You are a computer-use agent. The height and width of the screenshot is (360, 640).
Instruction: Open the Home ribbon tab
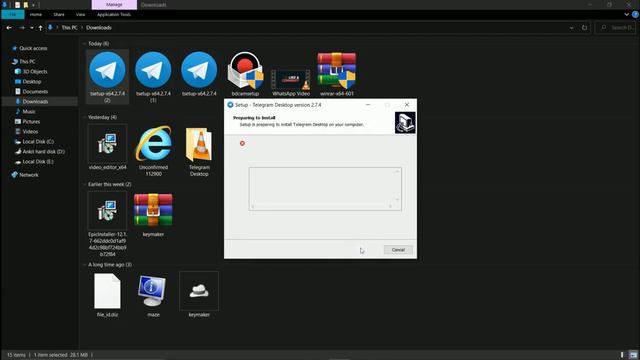point(36,14)
